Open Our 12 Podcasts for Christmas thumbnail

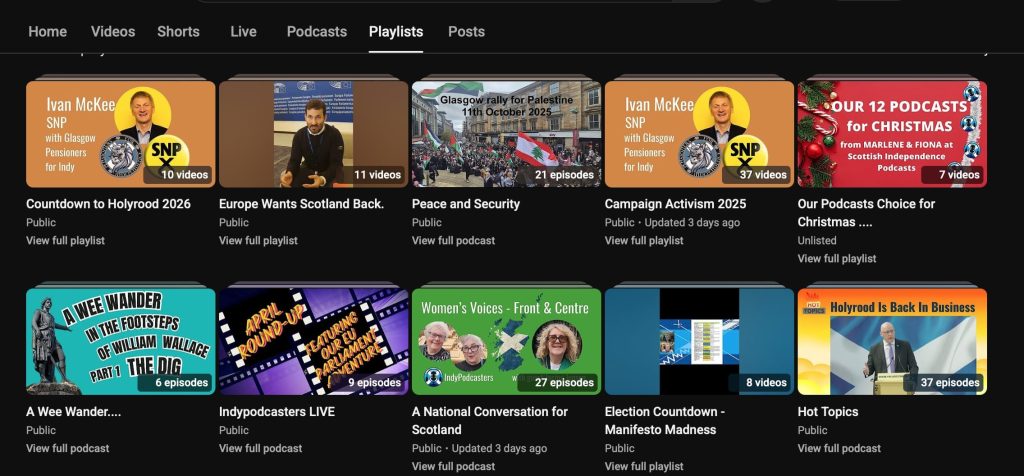coord(892,134)
